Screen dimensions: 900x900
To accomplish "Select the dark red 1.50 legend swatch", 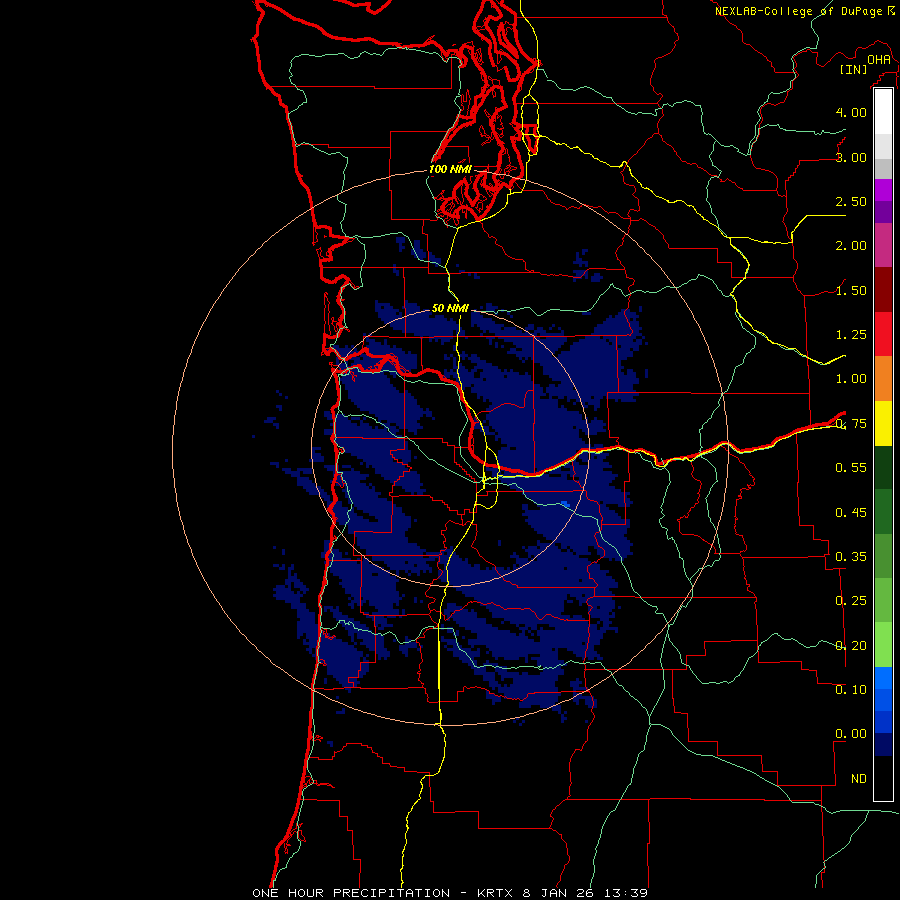I will click(x=883, y=290).
